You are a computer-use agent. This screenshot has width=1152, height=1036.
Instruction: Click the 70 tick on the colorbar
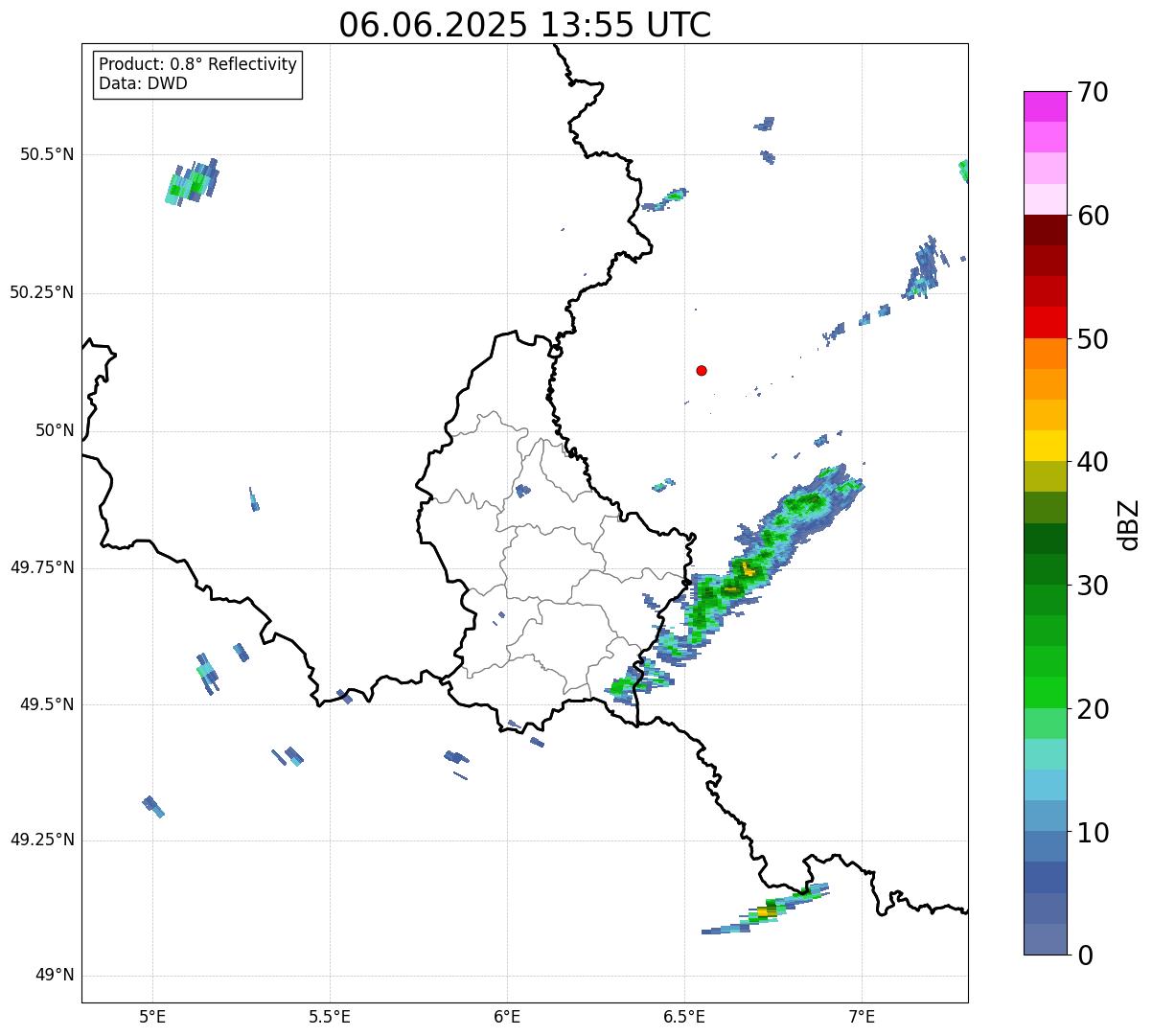click(1093, 92)
